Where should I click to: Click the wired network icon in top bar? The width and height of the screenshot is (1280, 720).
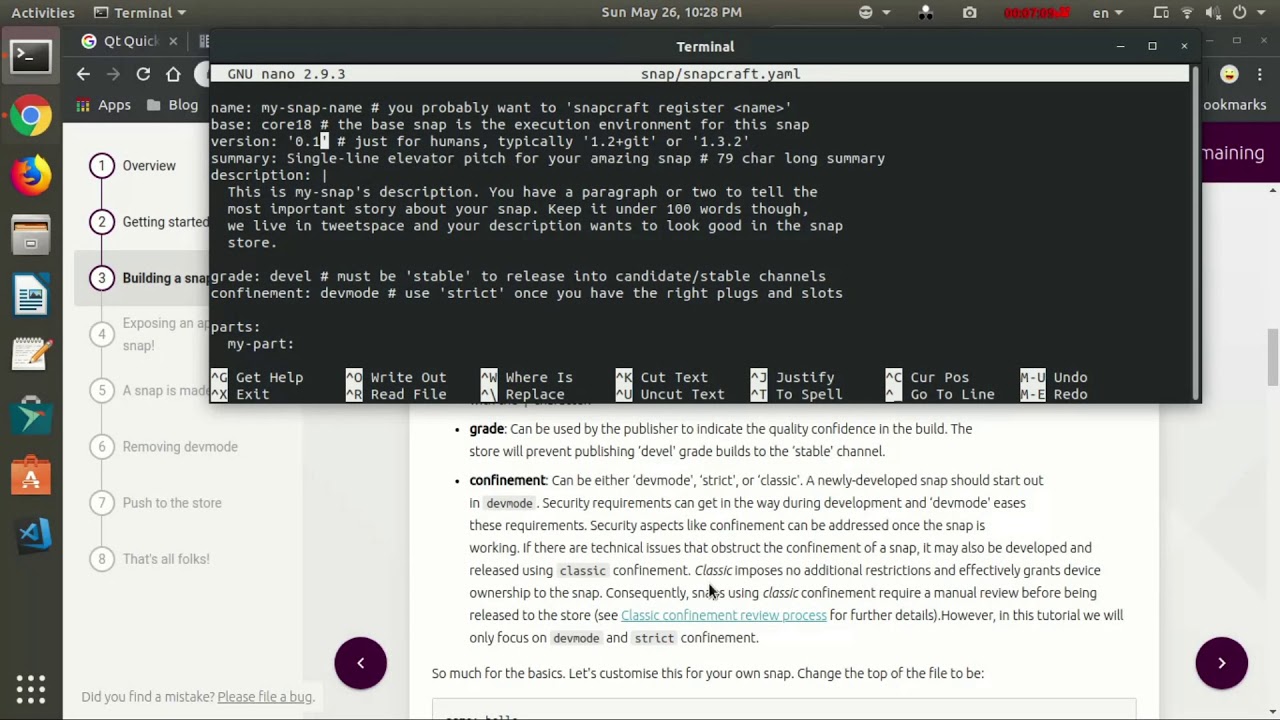coord(1161,12)
